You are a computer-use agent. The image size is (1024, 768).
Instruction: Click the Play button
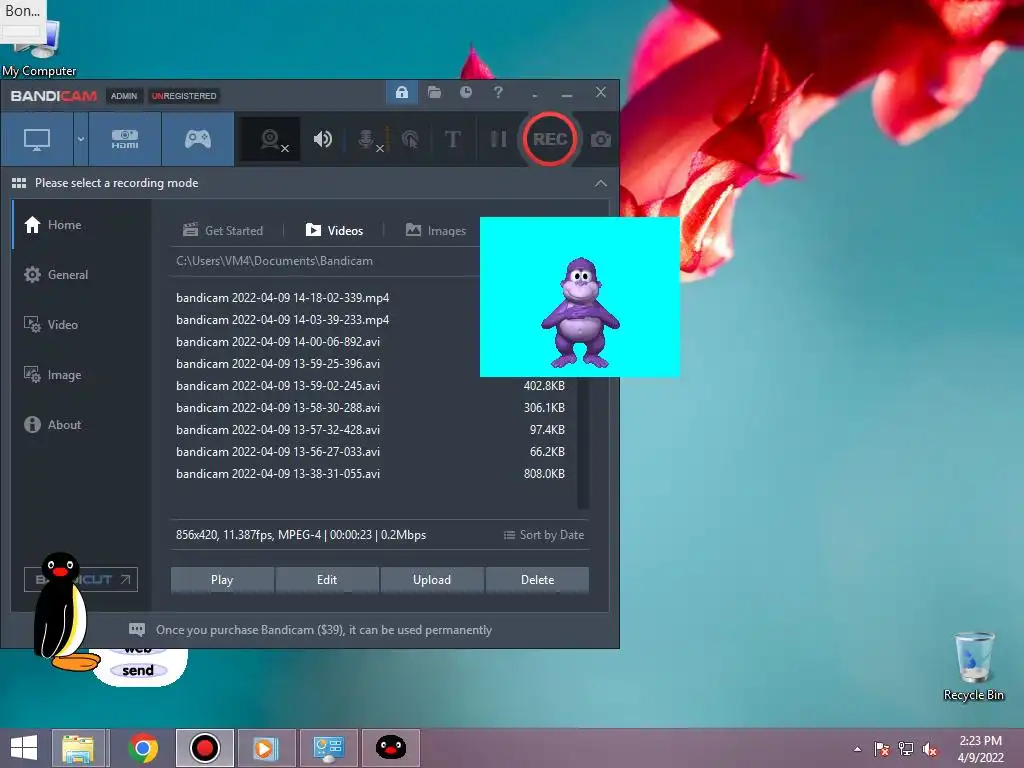222,580
